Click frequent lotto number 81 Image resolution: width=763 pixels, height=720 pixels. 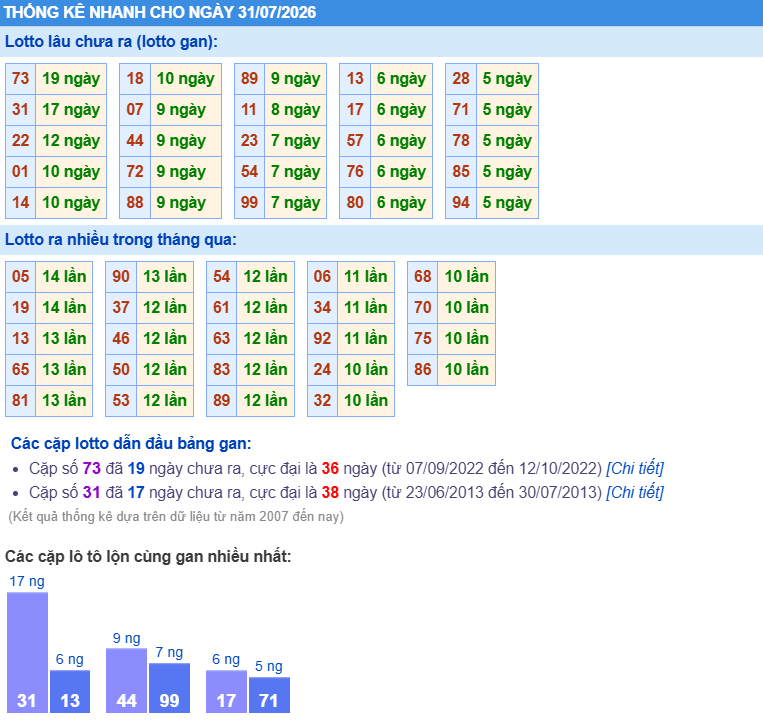tap(20, 401)
